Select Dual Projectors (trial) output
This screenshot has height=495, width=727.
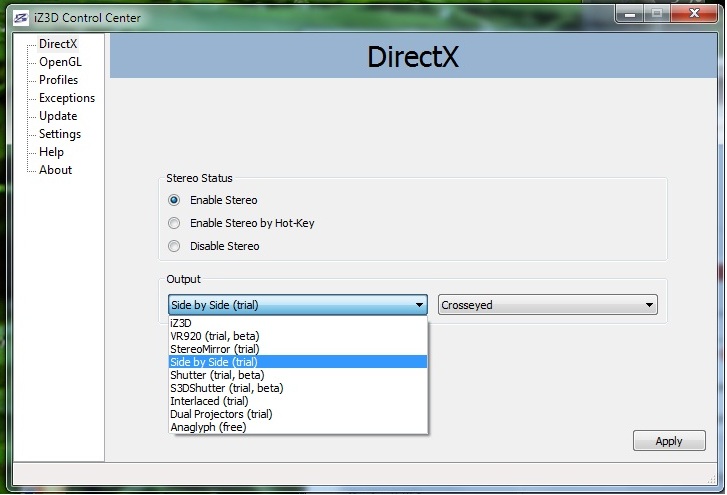tap(298, 414)
